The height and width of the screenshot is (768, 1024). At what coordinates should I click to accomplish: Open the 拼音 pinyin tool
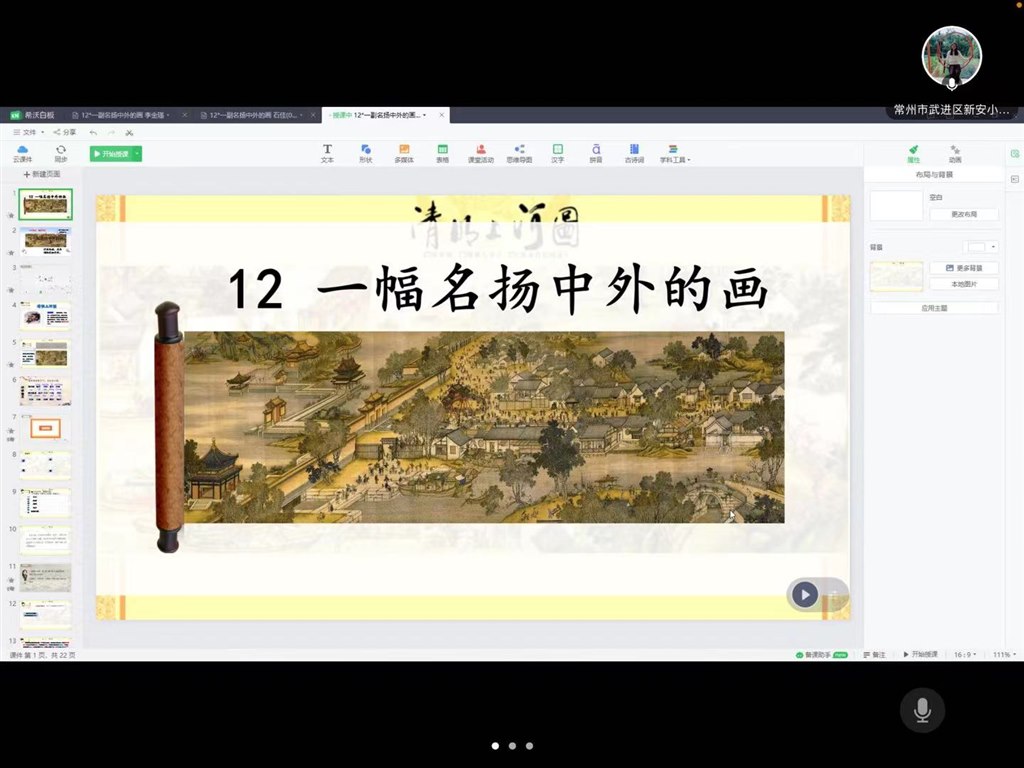point(596,153)
